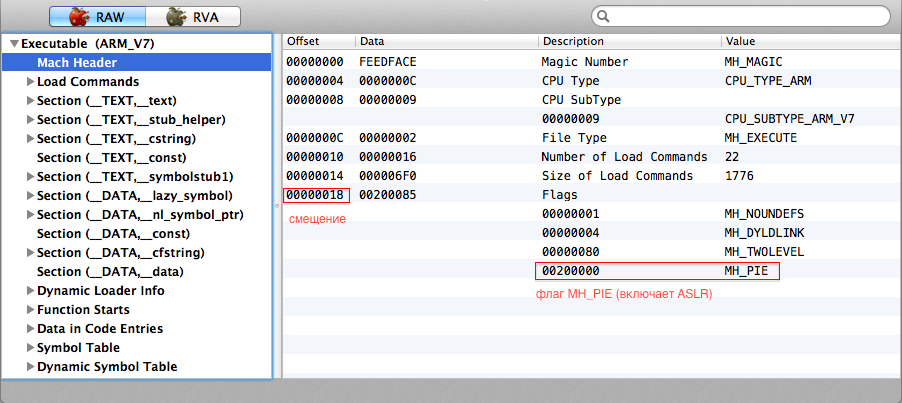The image size is (902, 403).
Task: Expand Section (__DATA,__cfstring) node
Action: coord(30,252)
